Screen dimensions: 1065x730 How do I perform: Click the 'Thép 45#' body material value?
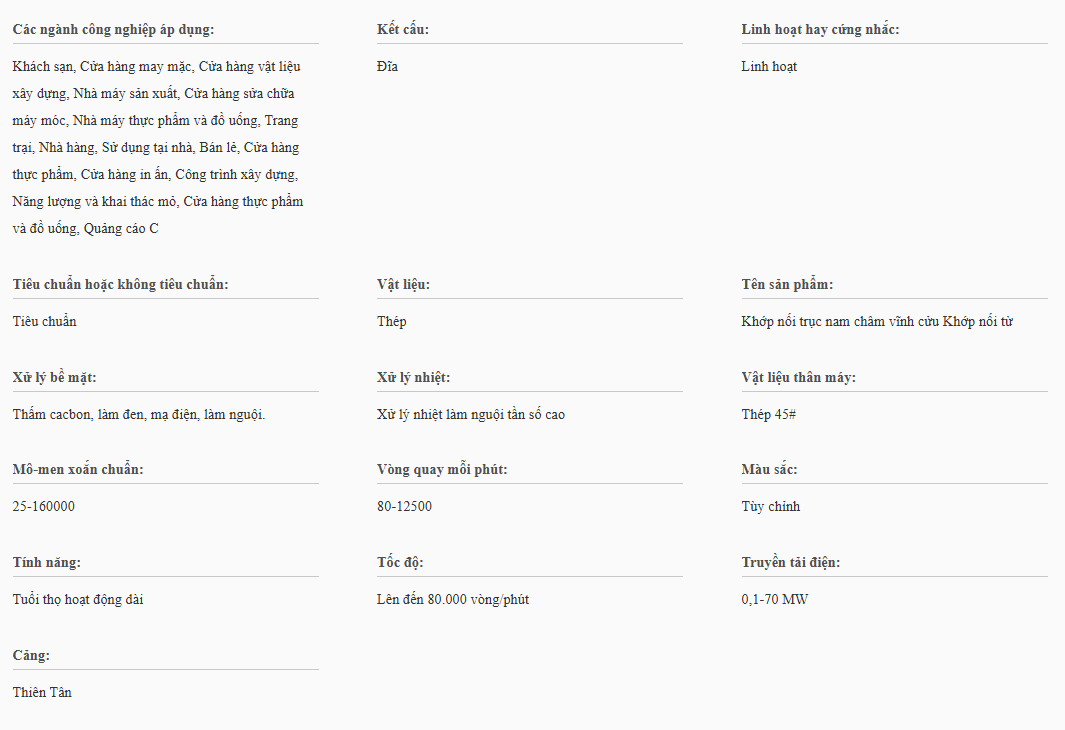(768, 414)
